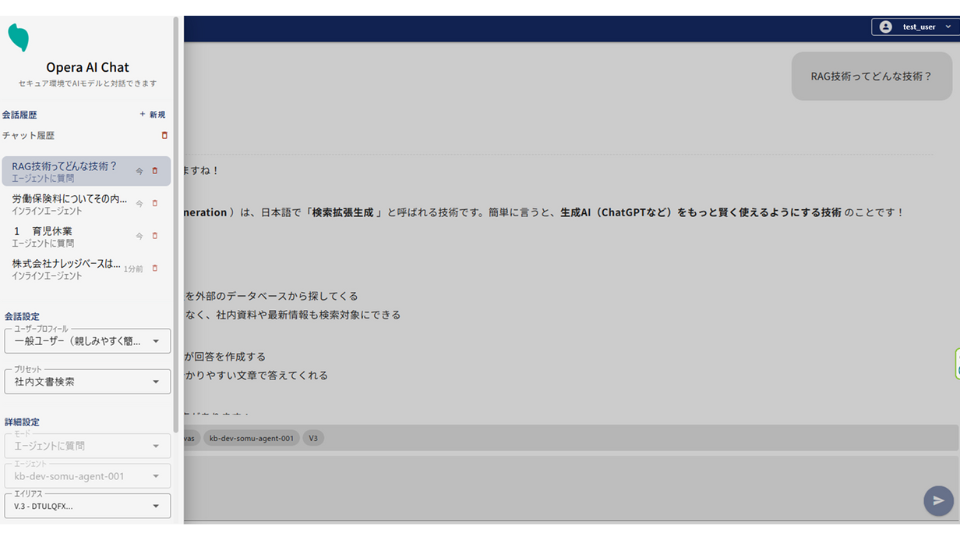Click the Opera AI Chat leaf logo
Viewport: 960px width, 540px height.
pos(18,38)
